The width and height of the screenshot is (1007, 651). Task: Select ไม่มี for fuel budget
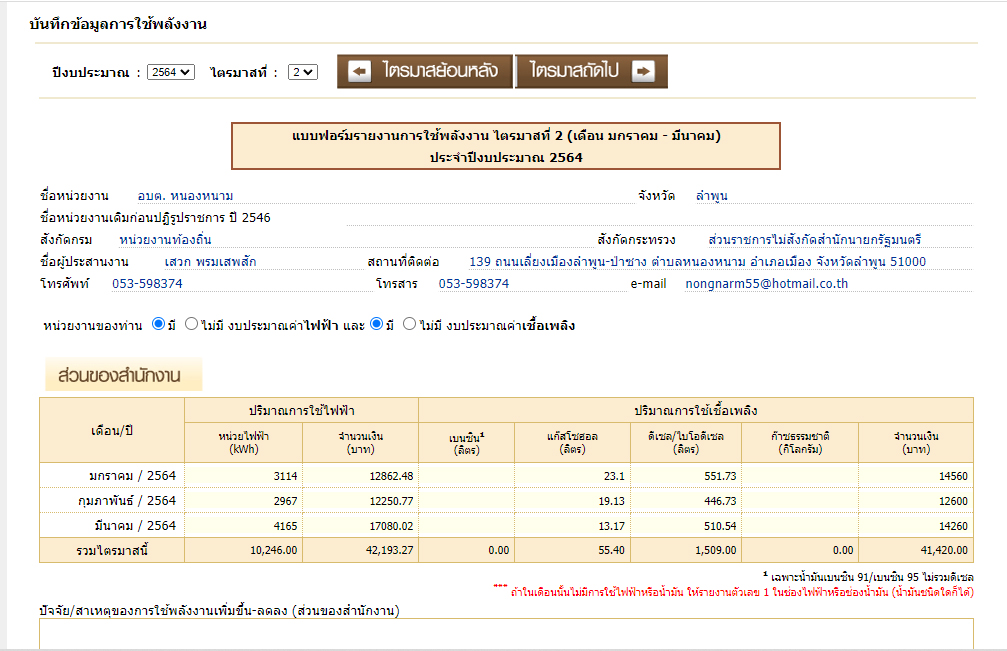[x=409, y=324]
